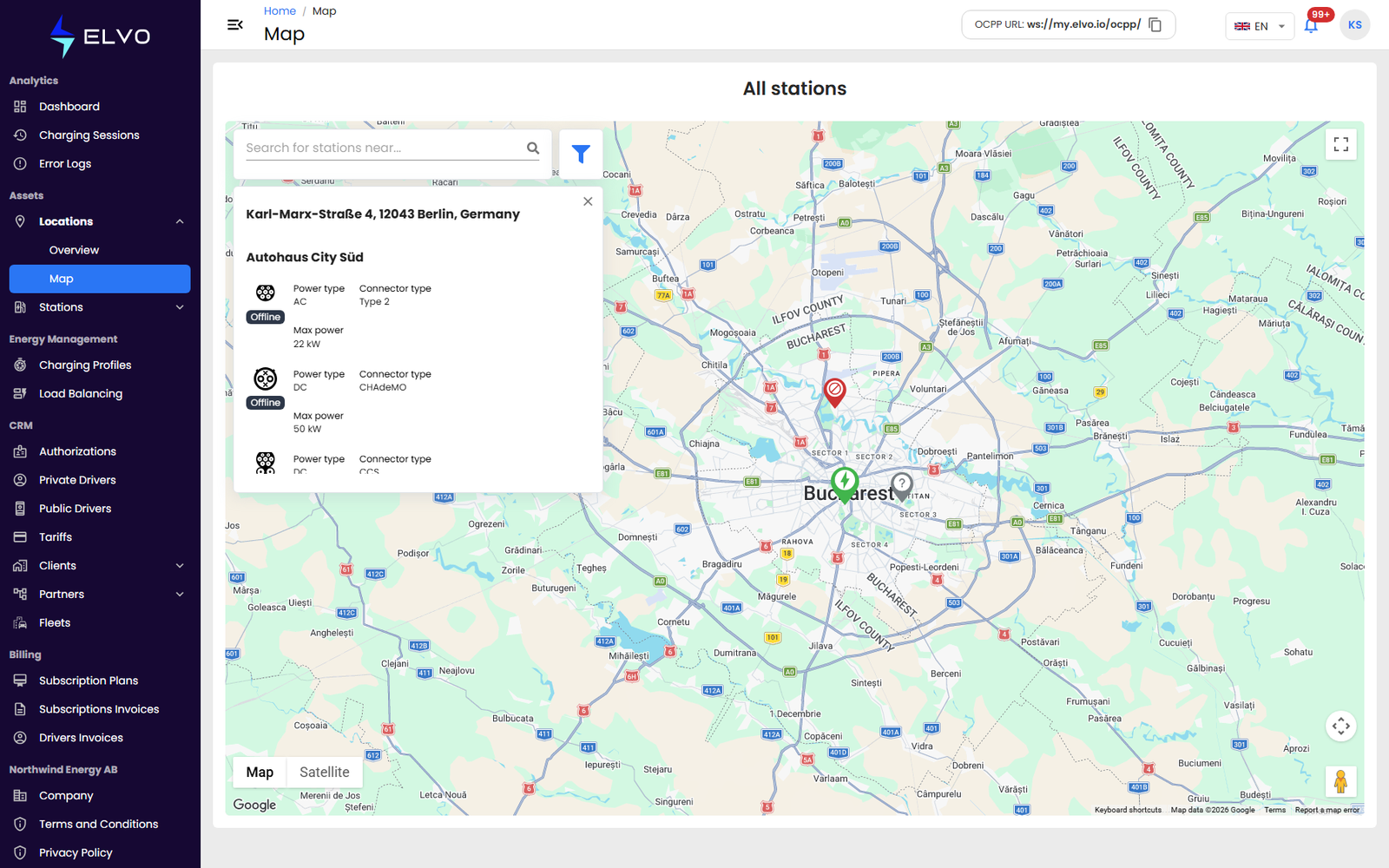Click the green charging station map pin

(845, 484)
